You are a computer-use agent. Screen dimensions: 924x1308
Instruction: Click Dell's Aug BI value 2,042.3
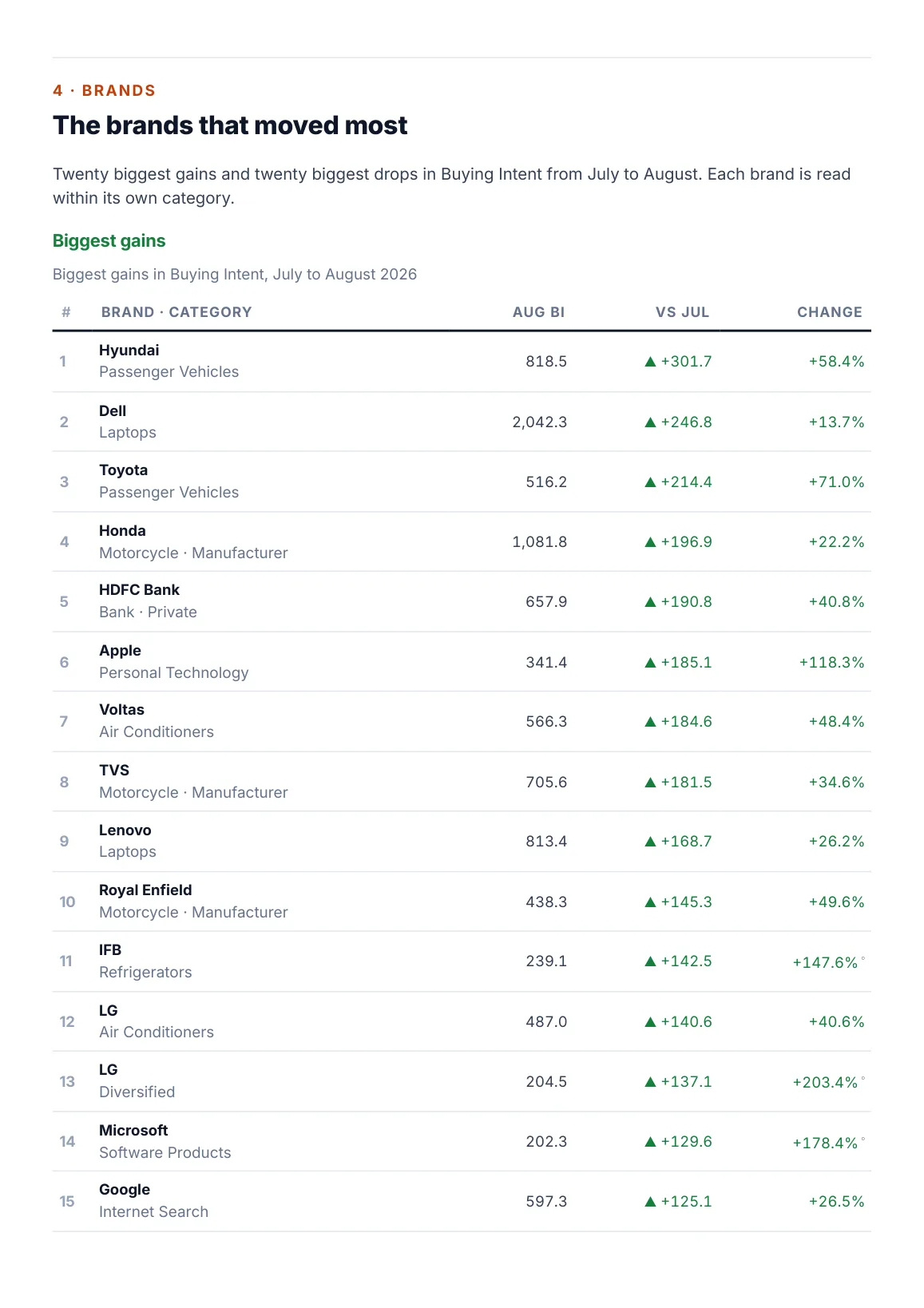pos(540,422)
